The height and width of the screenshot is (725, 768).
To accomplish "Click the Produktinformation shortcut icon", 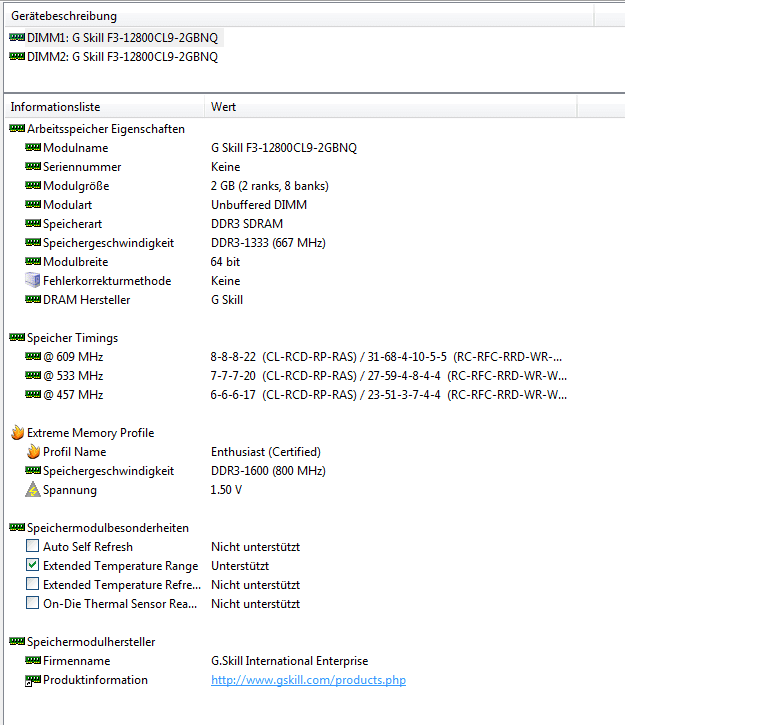I will (33, 680).
